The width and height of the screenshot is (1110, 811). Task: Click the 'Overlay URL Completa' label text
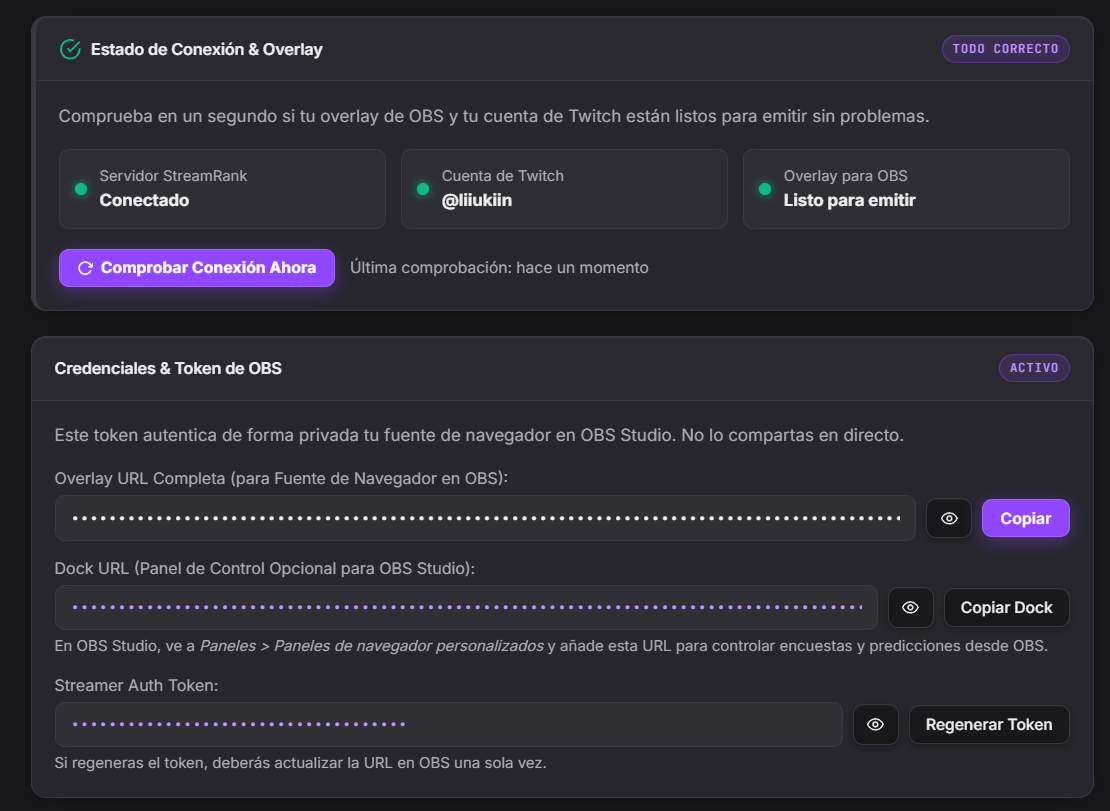coord(281,479)
